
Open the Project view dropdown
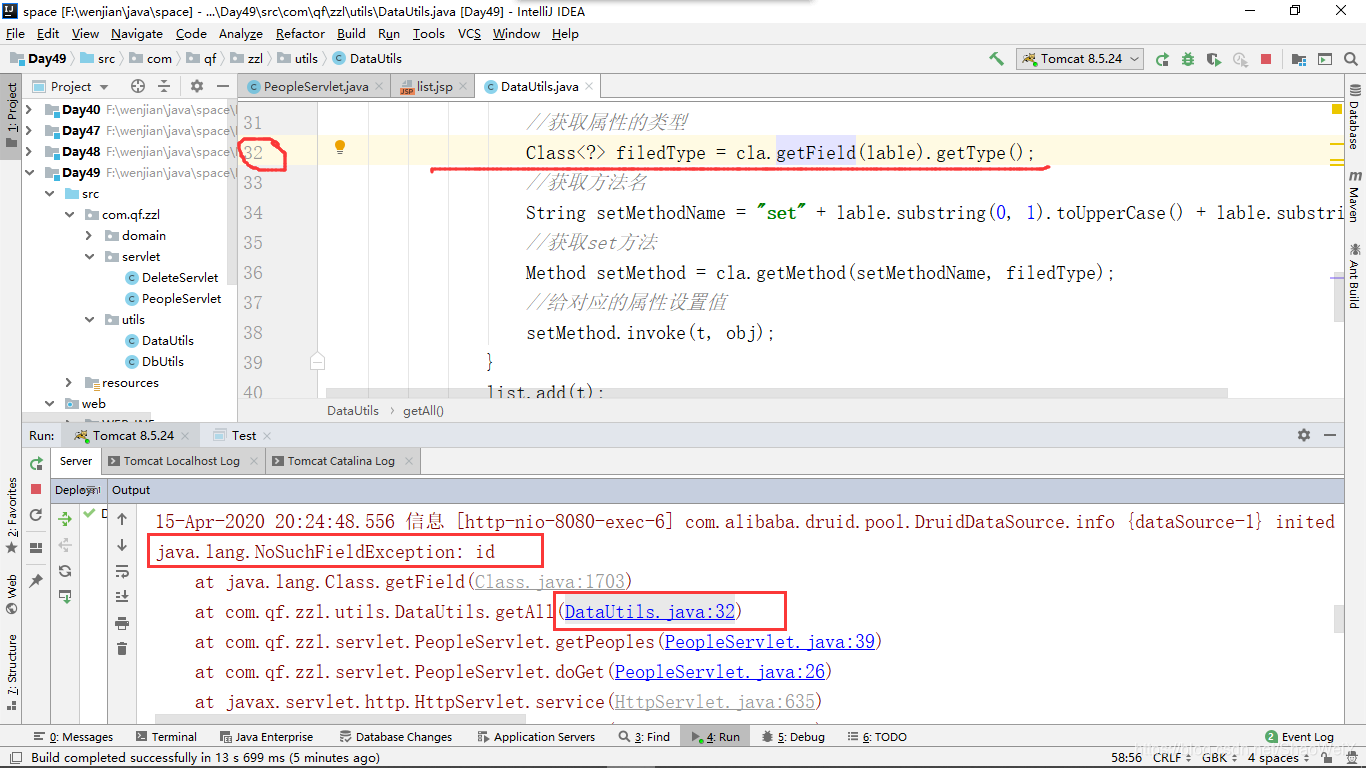tap(70, 86)
